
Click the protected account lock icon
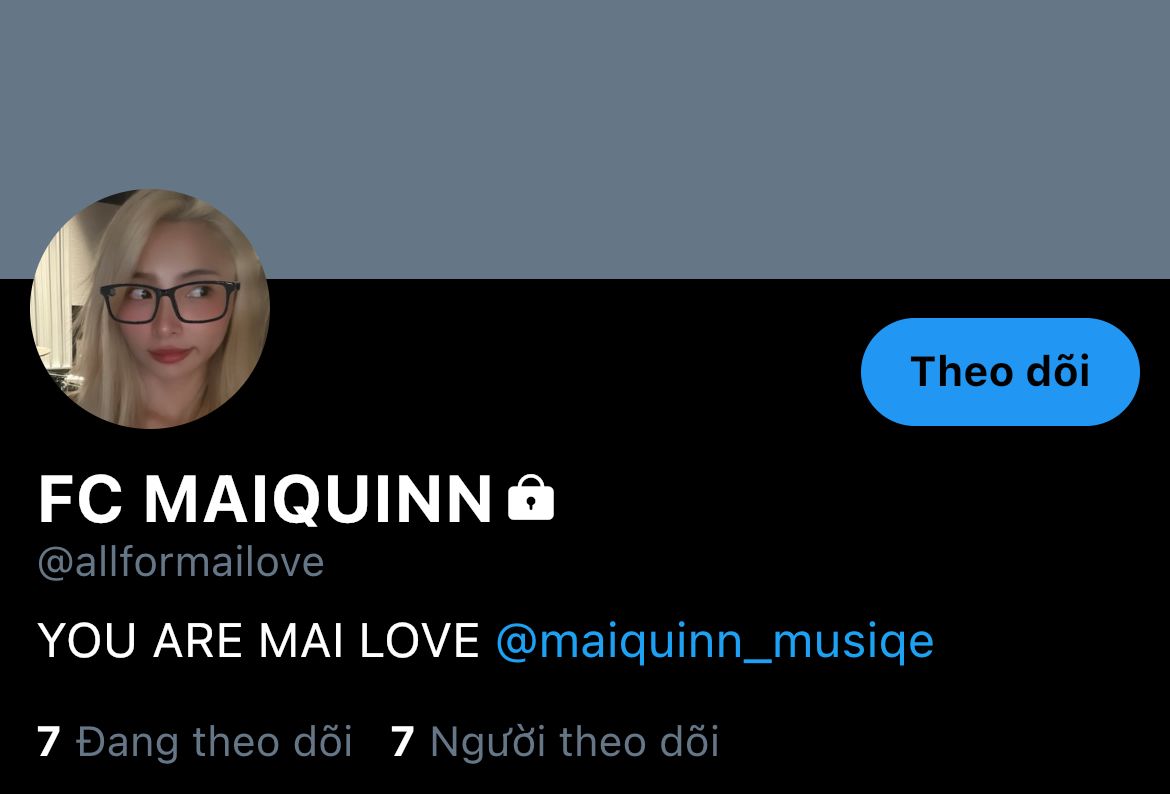pos(531,497)
